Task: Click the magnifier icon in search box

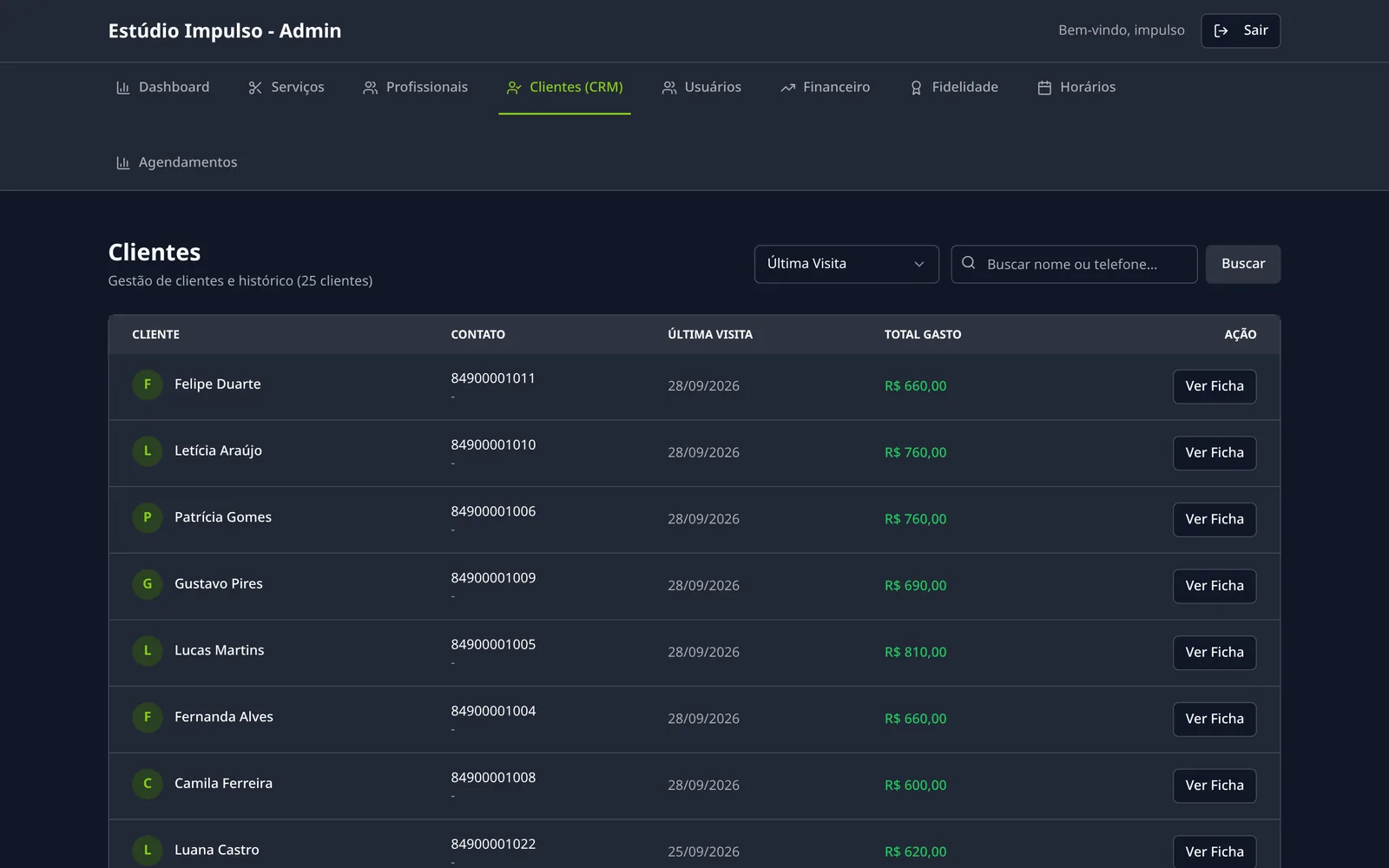Action: coord(969,263)
